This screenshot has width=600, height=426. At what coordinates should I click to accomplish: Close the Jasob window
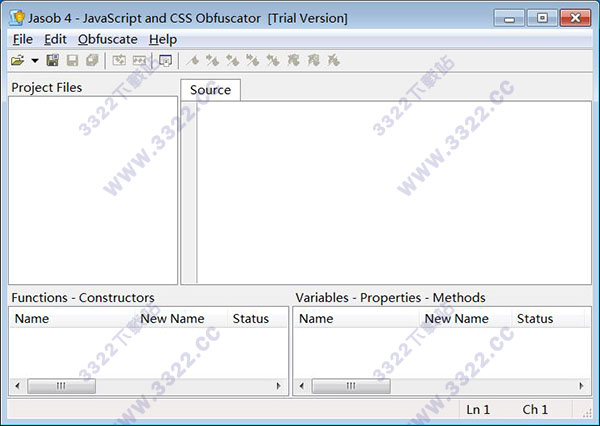click(576, 18)
